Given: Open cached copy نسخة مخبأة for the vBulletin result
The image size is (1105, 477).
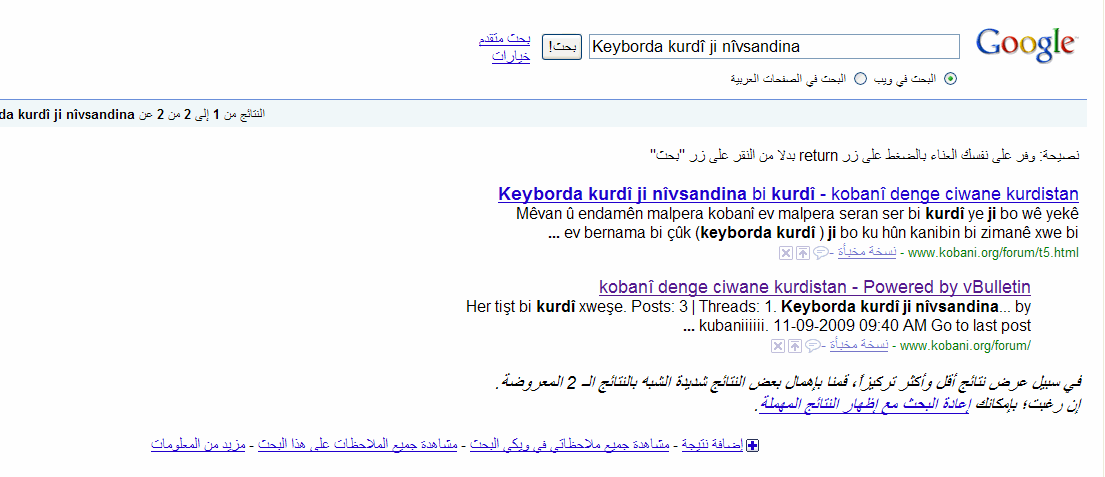Looking at the screenshot, I should point(858,345).
